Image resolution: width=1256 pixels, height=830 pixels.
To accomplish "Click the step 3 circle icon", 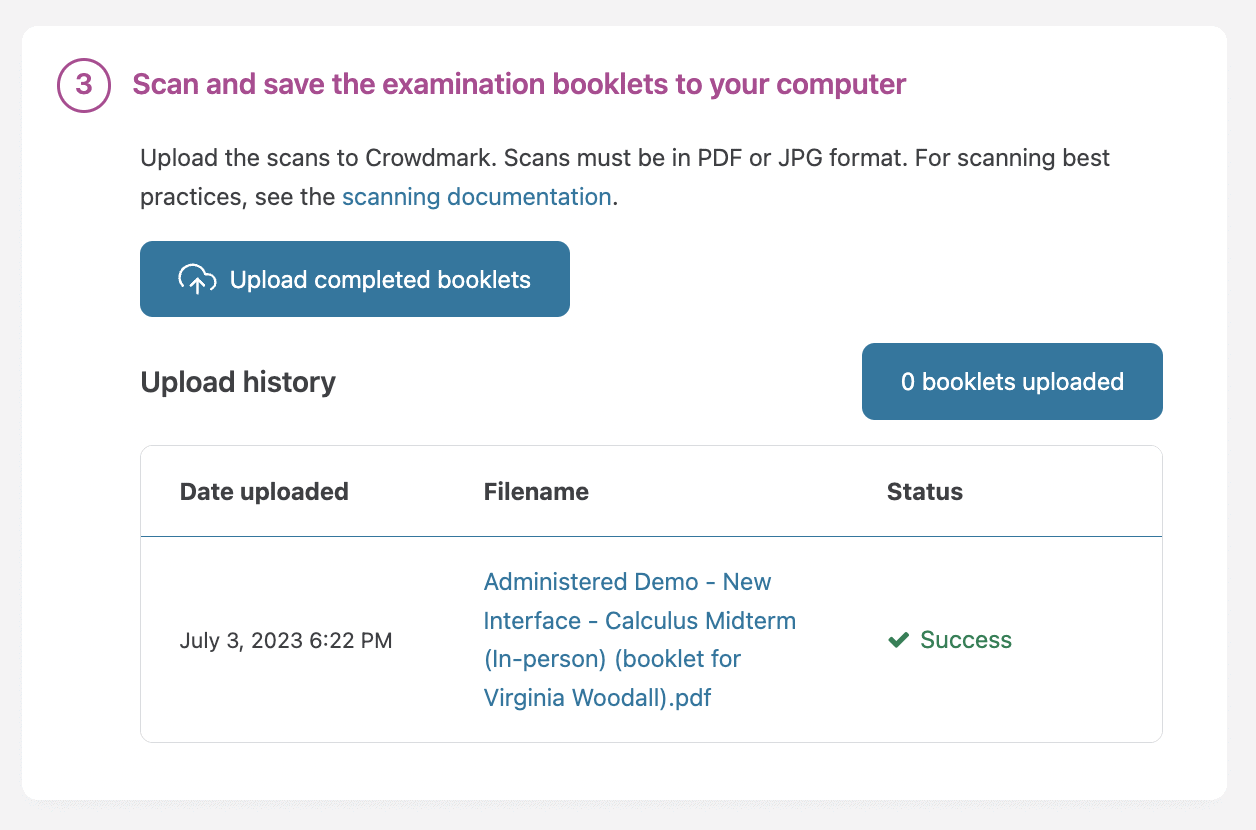I will (84, 85).
